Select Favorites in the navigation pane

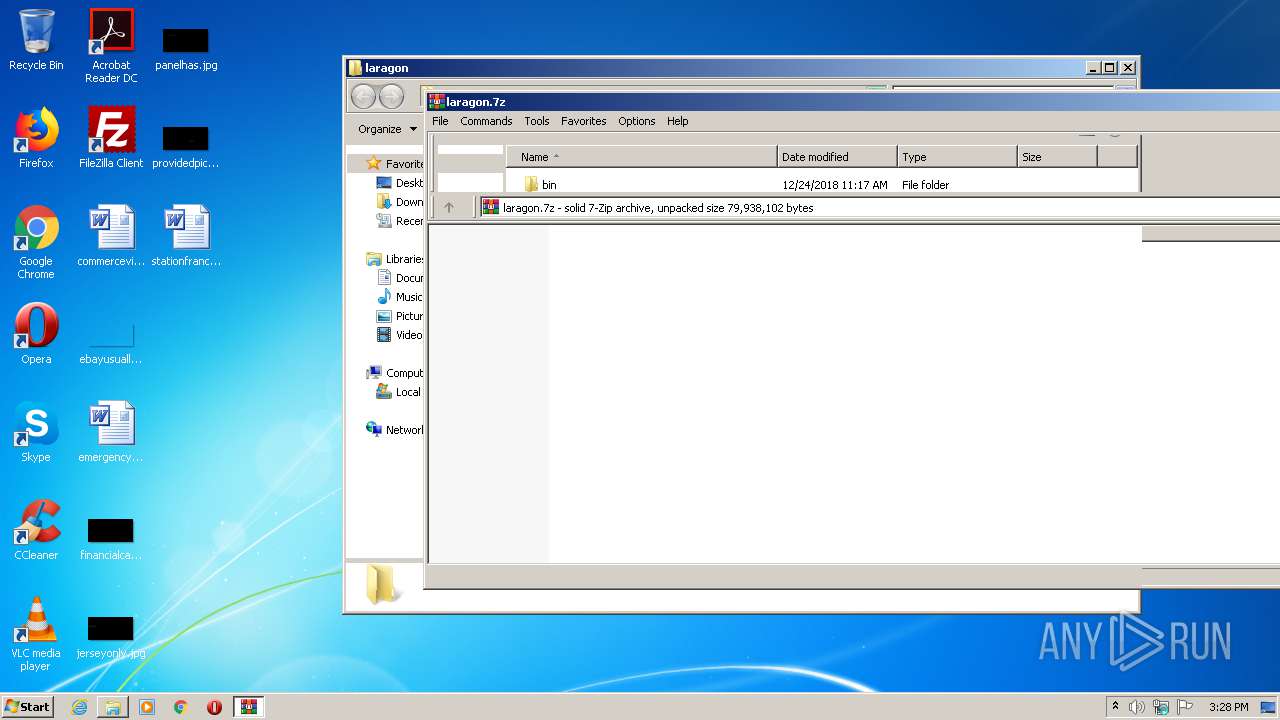tap(395, 164)
